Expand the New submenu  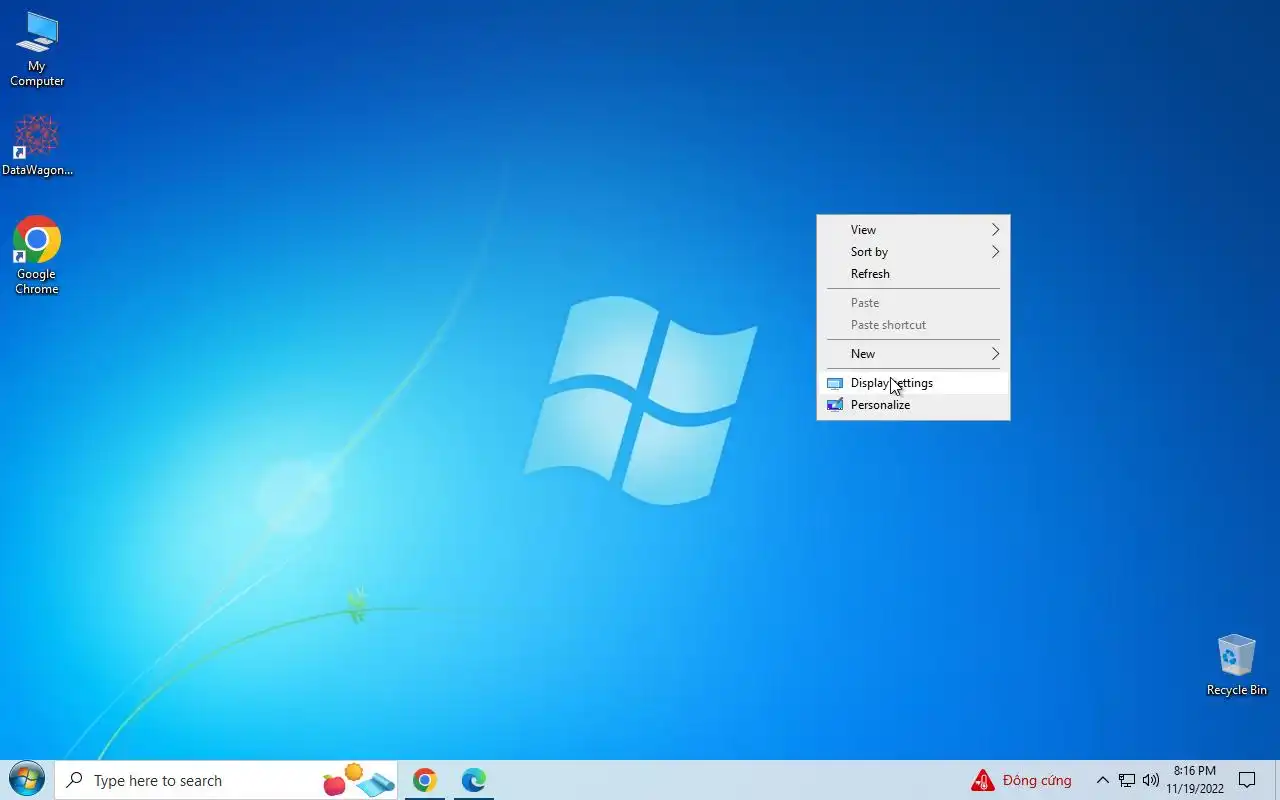(x=913, y=354)
